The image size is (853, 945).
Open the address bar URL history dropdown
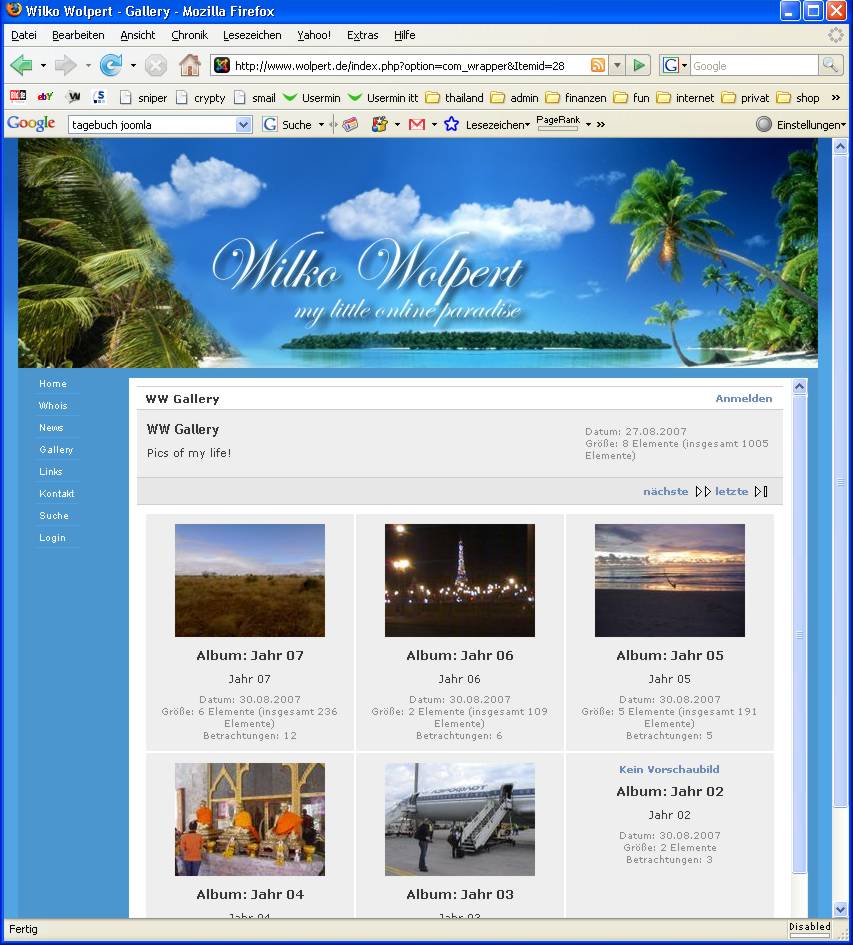(x=617, y=65)
